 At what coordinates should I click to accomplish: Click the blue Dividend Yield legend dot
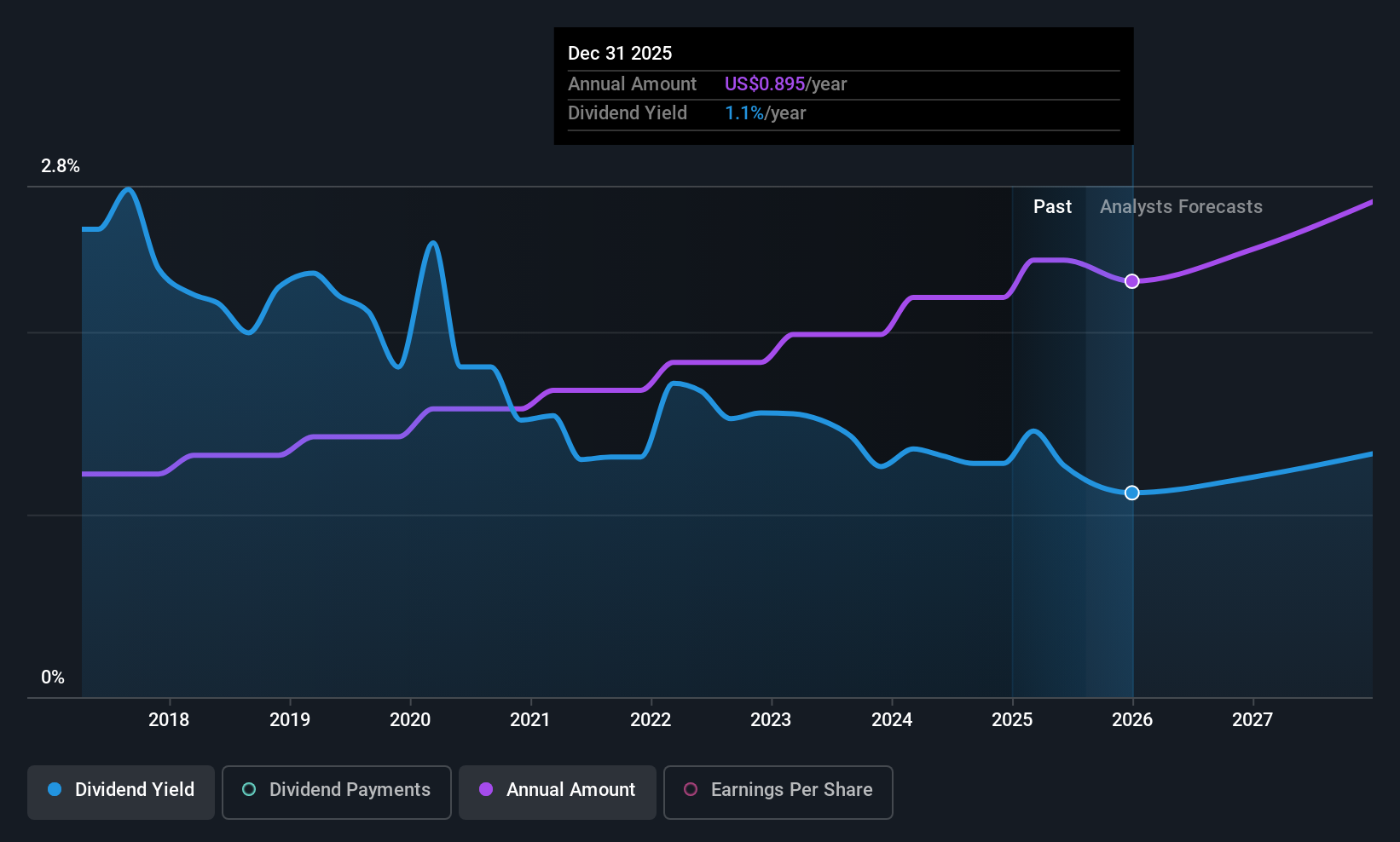pos(55,790)
